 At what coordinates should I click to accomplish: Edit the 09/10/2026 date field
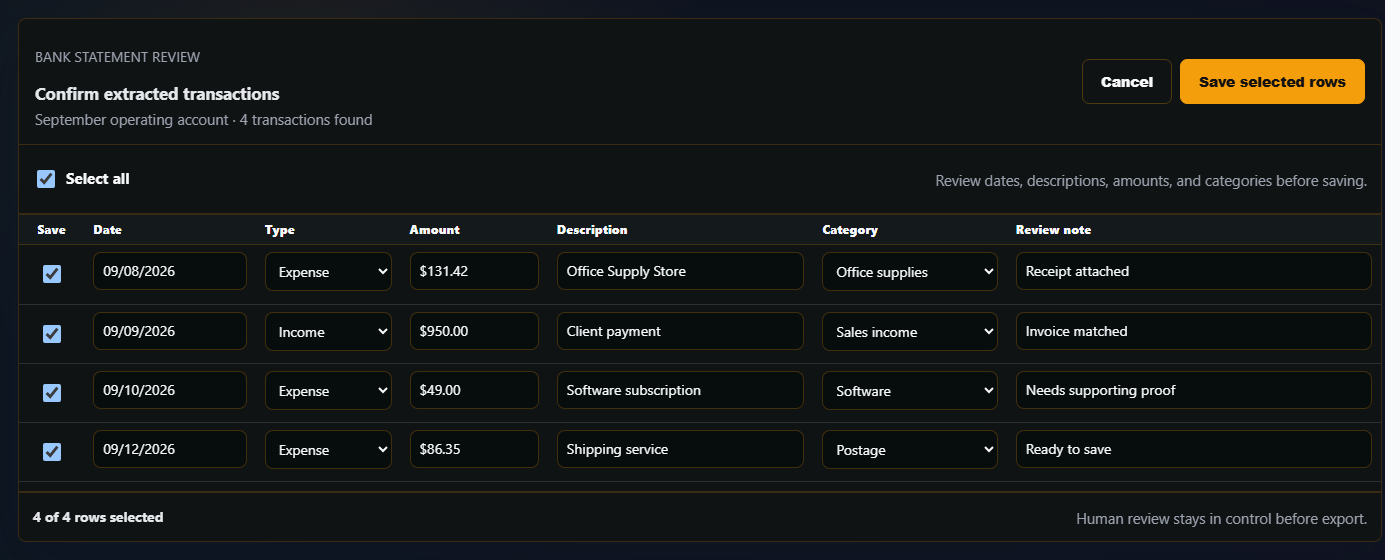tap(170, 390)
